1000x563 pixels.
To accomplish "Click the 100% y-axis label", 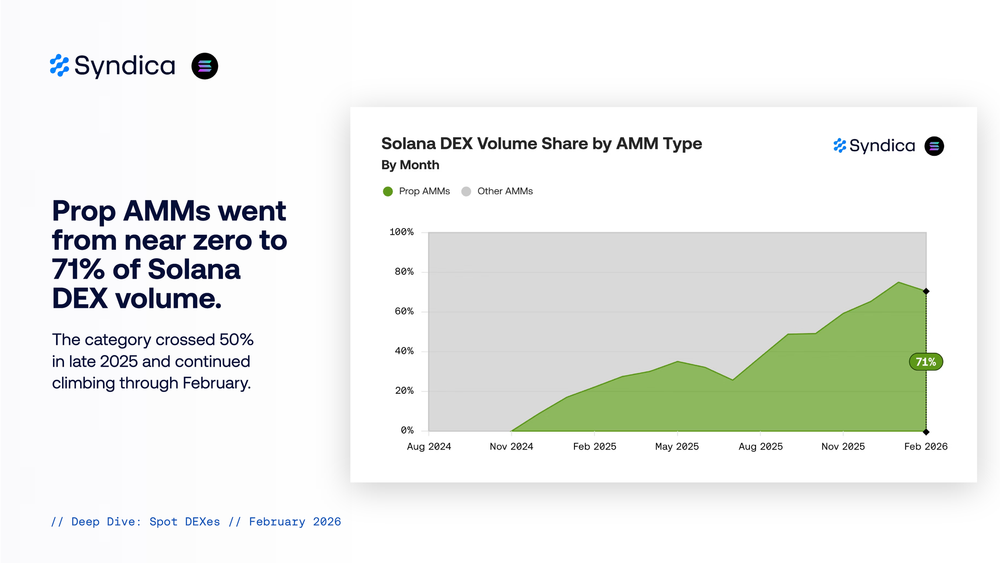I will click(401, 232).
